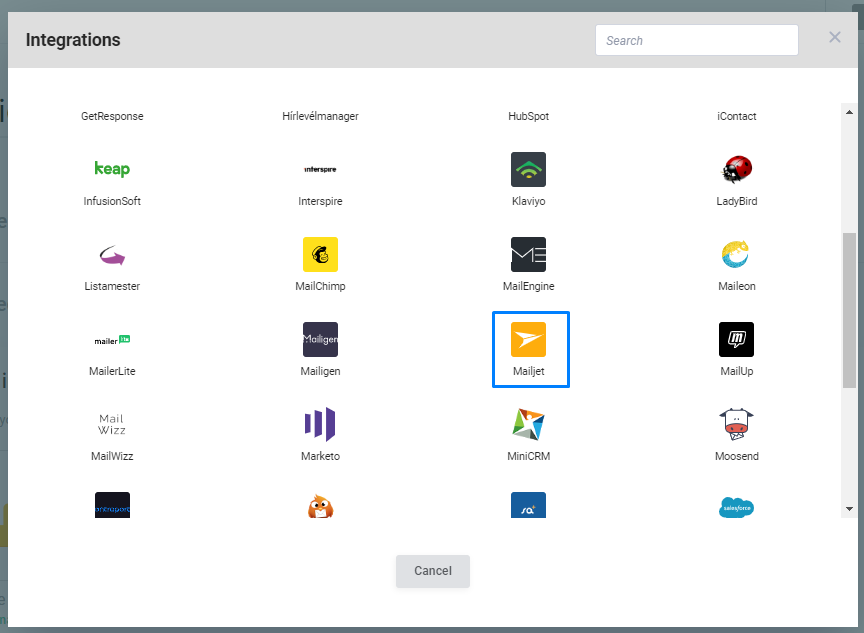This screenshot has height=633, width=864.
Task: Pick the MailerLite logo icon
Action: pos(112,340)
